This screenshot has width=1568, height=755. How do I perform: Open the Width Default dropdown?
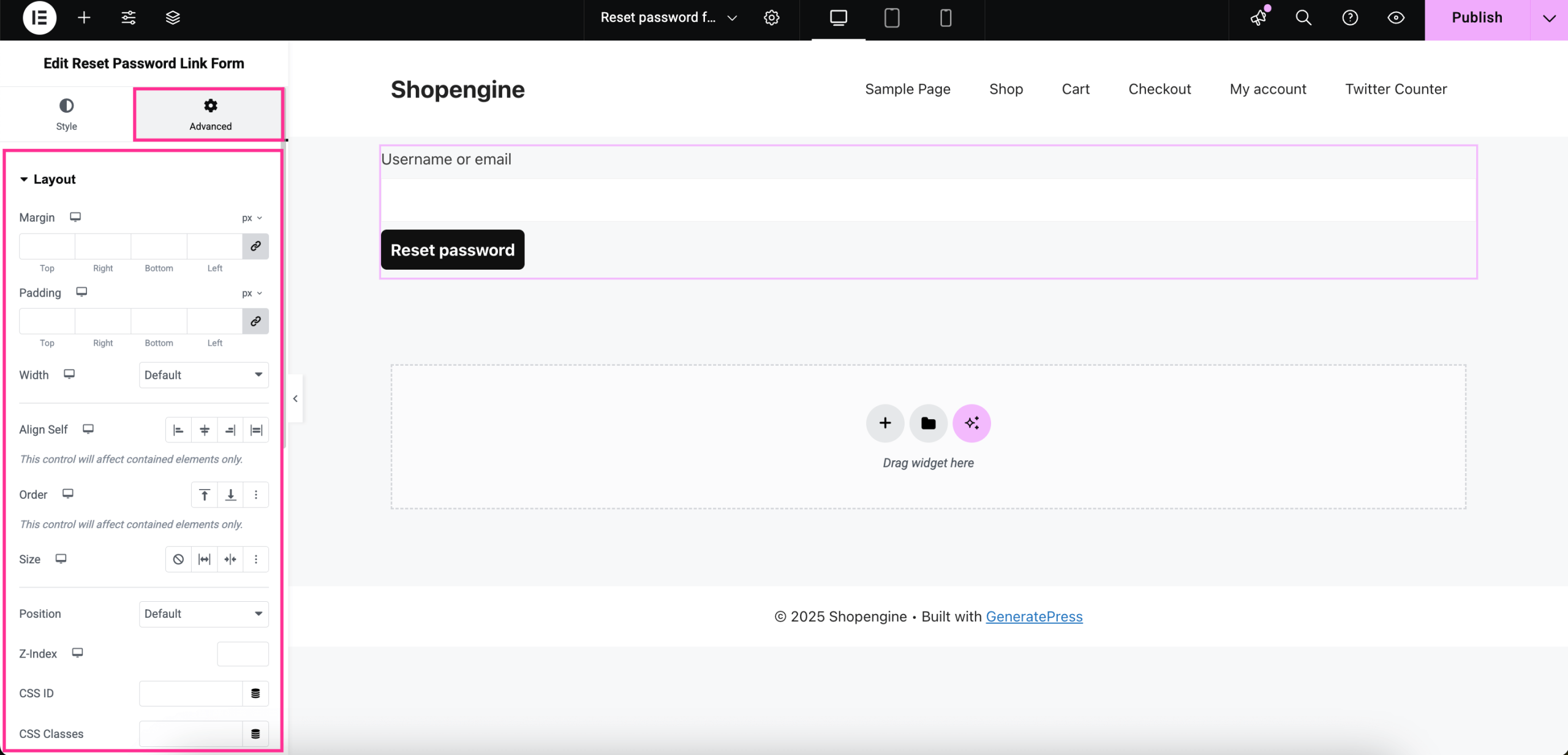[204, 374]
